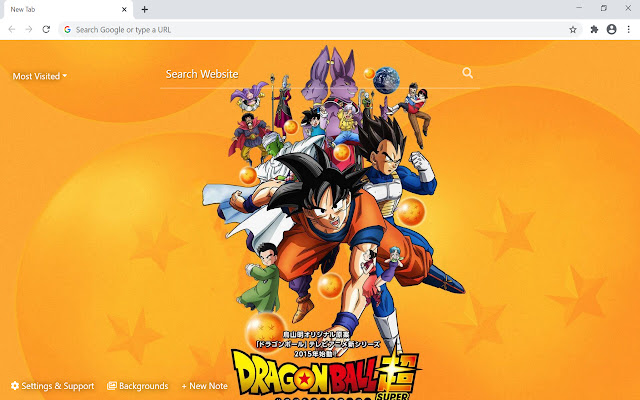Add a note with + New Note
The width and height of the screenshot is (640, 400).
[x=204, y=386]
